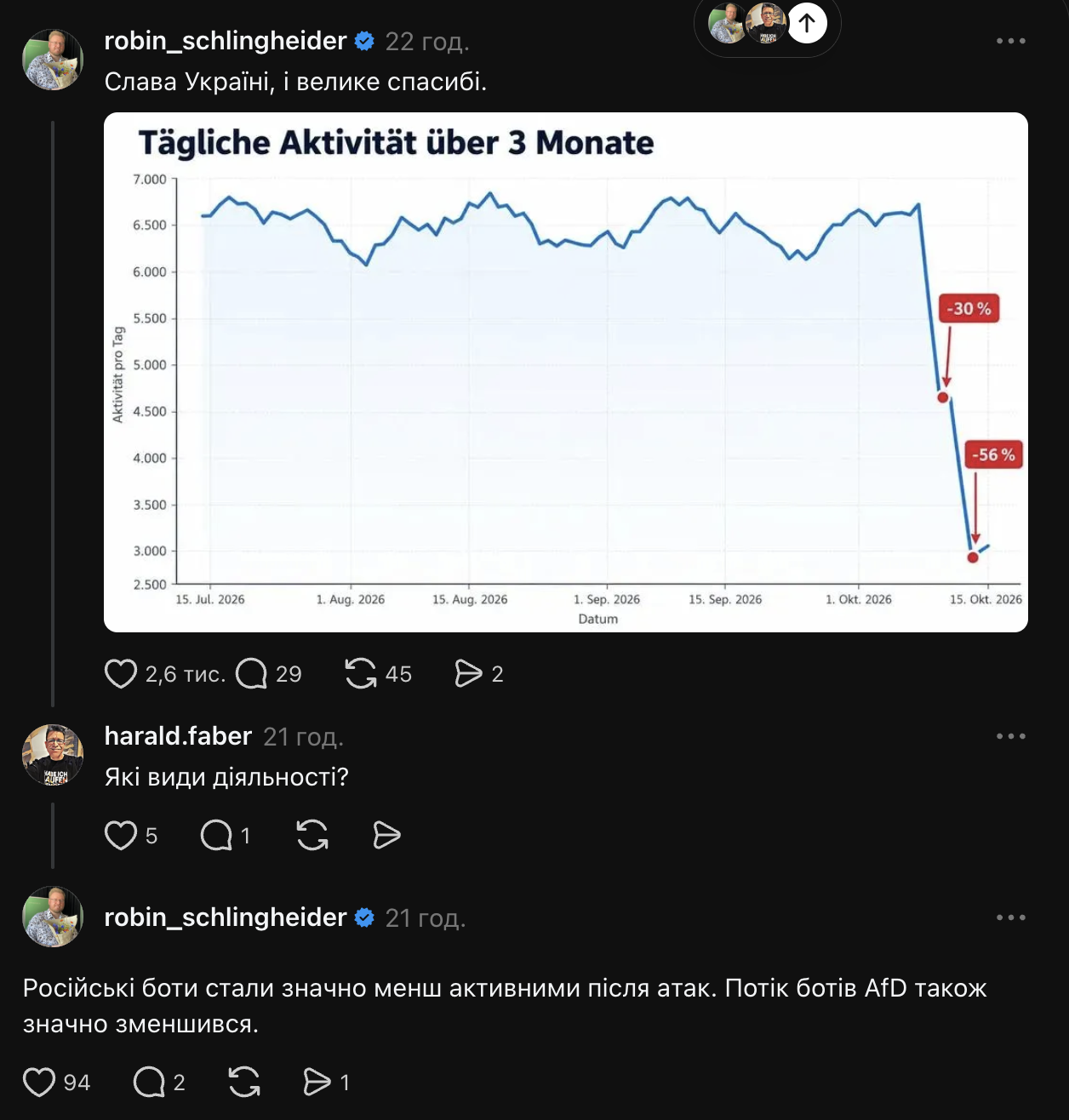Repost harald.faber's comment
The height and width of the screenshot is (1120, 1069).
coord(312,836)
